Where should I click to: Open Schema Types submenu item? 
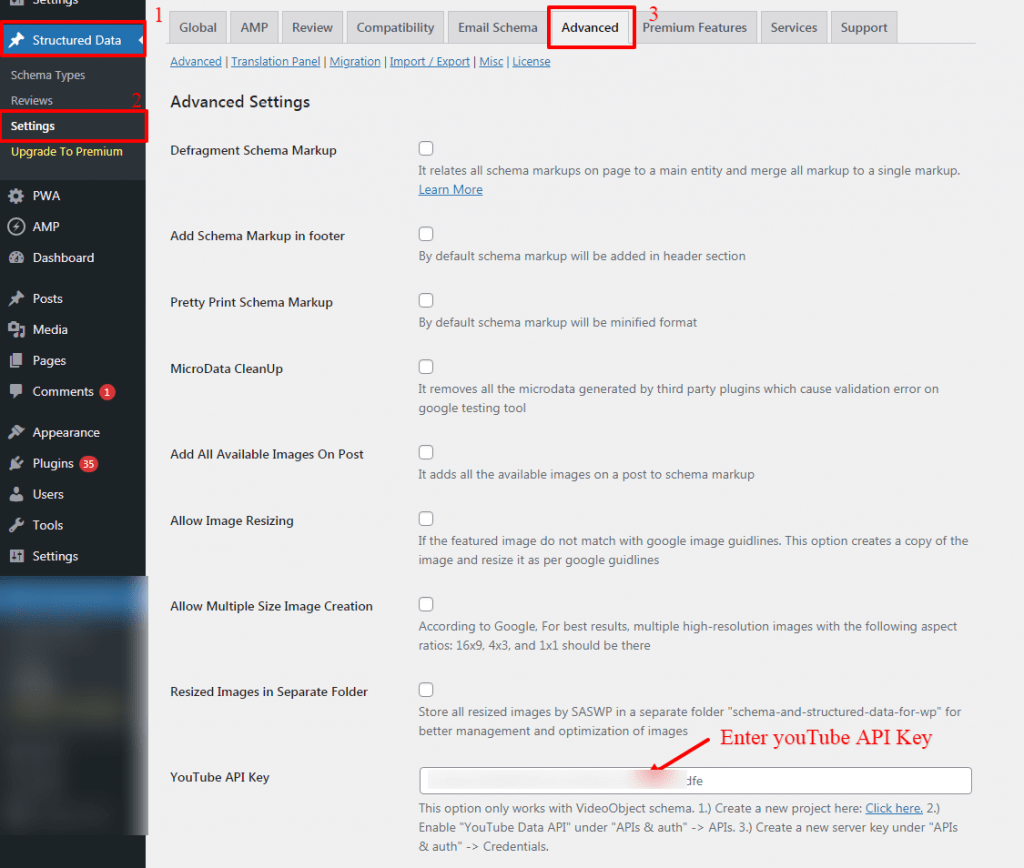click(48, 75)
